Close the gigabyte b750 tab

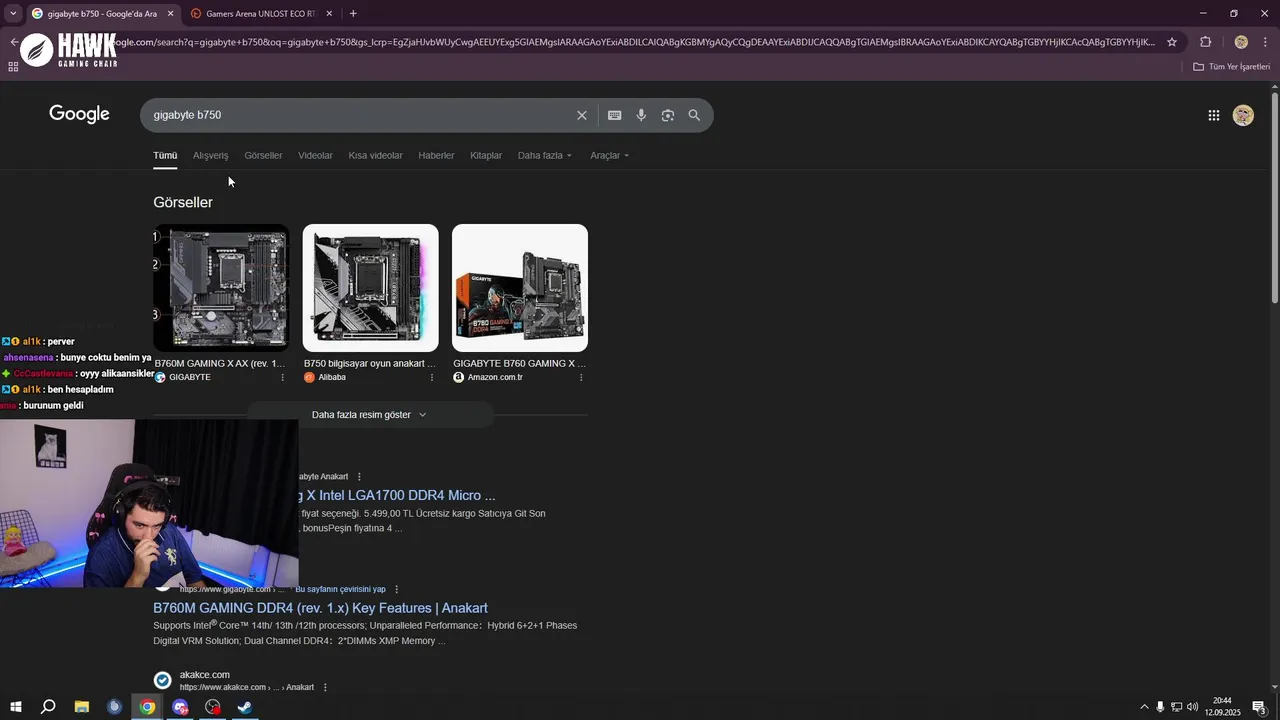click(x=170, y=14)
